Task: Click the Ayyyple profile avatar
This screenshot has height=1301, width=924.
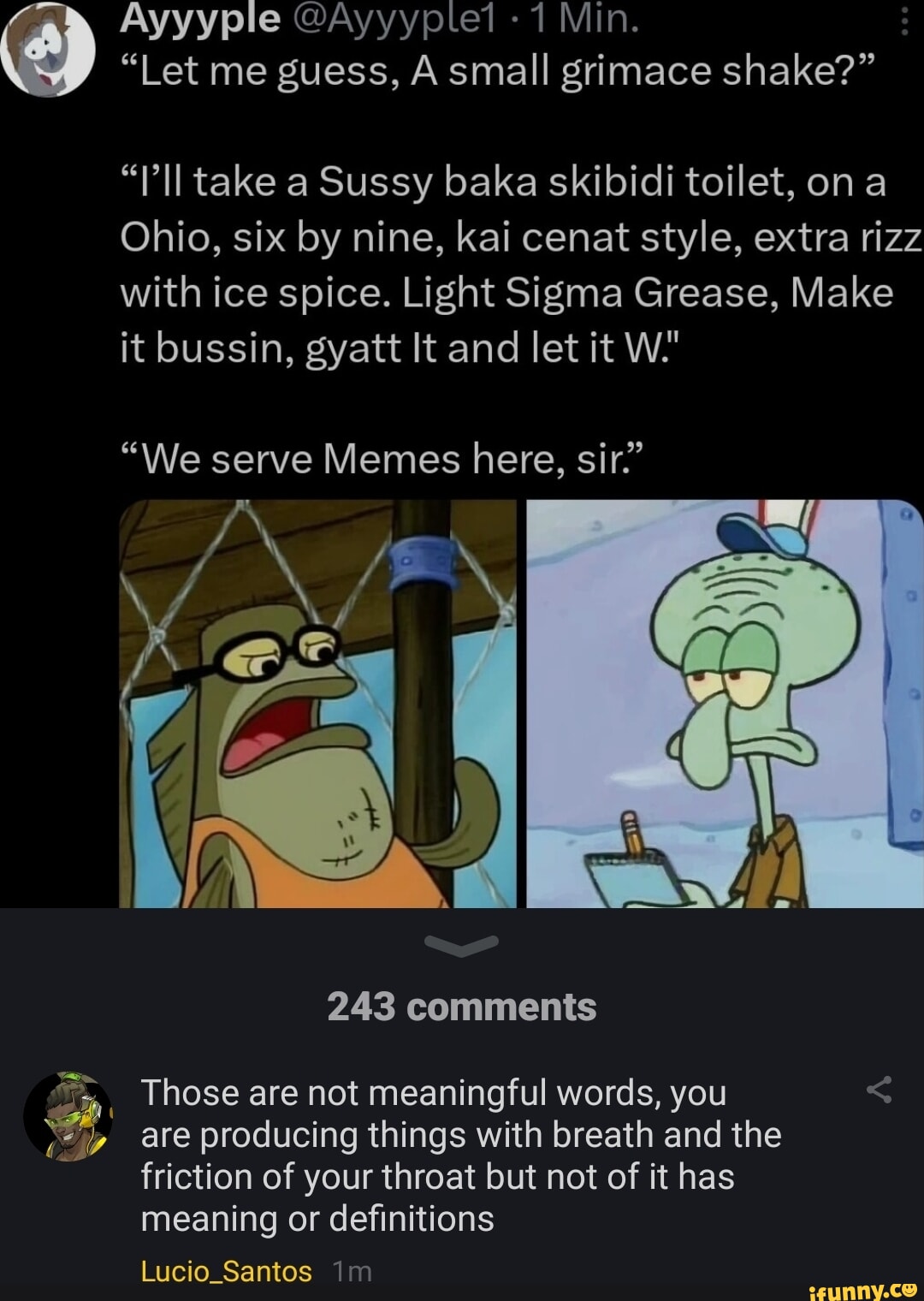Action: coord(48,50)
